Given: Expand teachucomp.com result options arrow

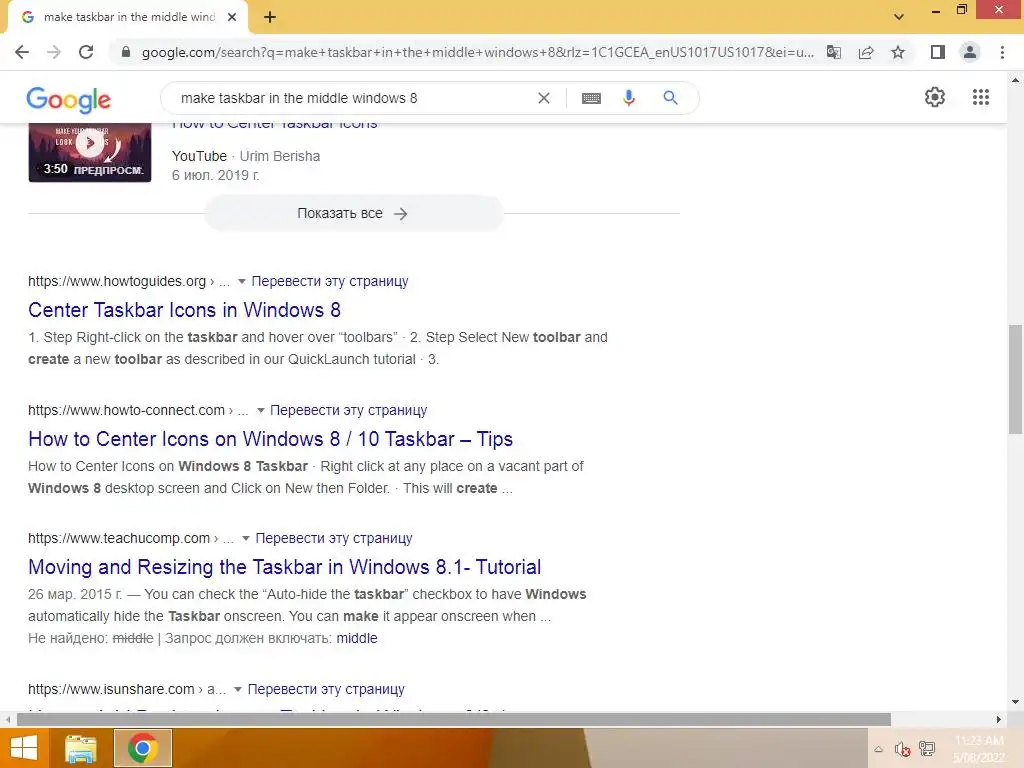Looking at the screenshot, I should pos(246,538).
